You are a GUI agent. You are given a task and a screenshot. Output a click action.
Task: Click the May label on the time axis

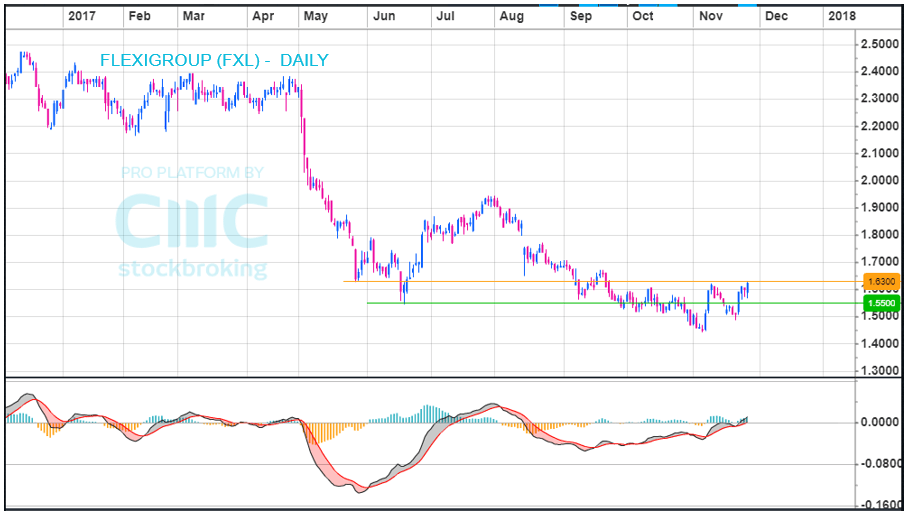click(316, 16)
